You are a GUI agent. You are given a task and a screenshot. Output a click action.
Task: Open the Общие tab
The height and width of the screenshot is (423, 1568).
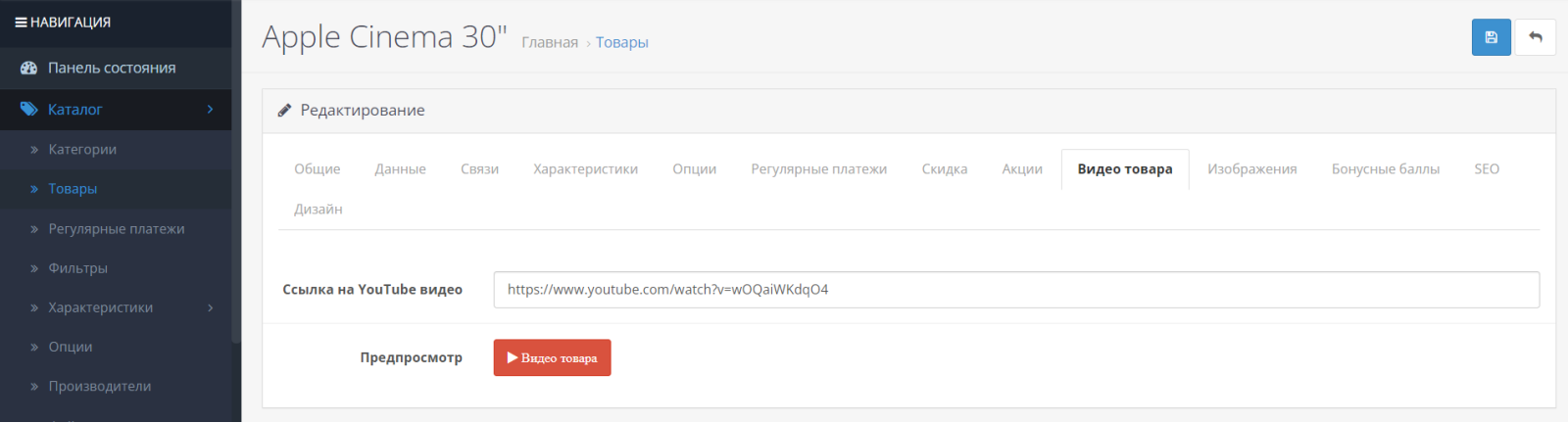click(x=318, y=169)
